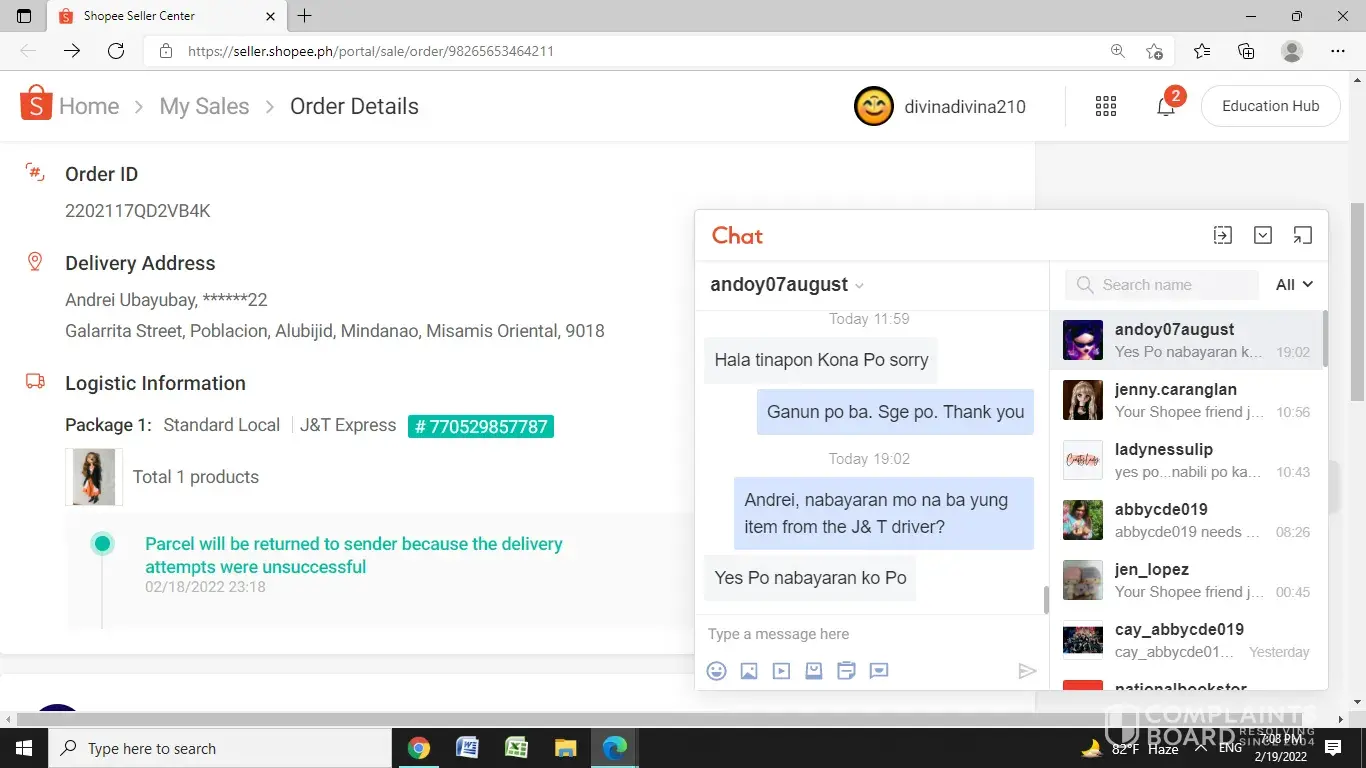This screenshot has width=1366, height=768.
Task: Open File Explorer from the taskbar
Action: [x=565, y=748]
